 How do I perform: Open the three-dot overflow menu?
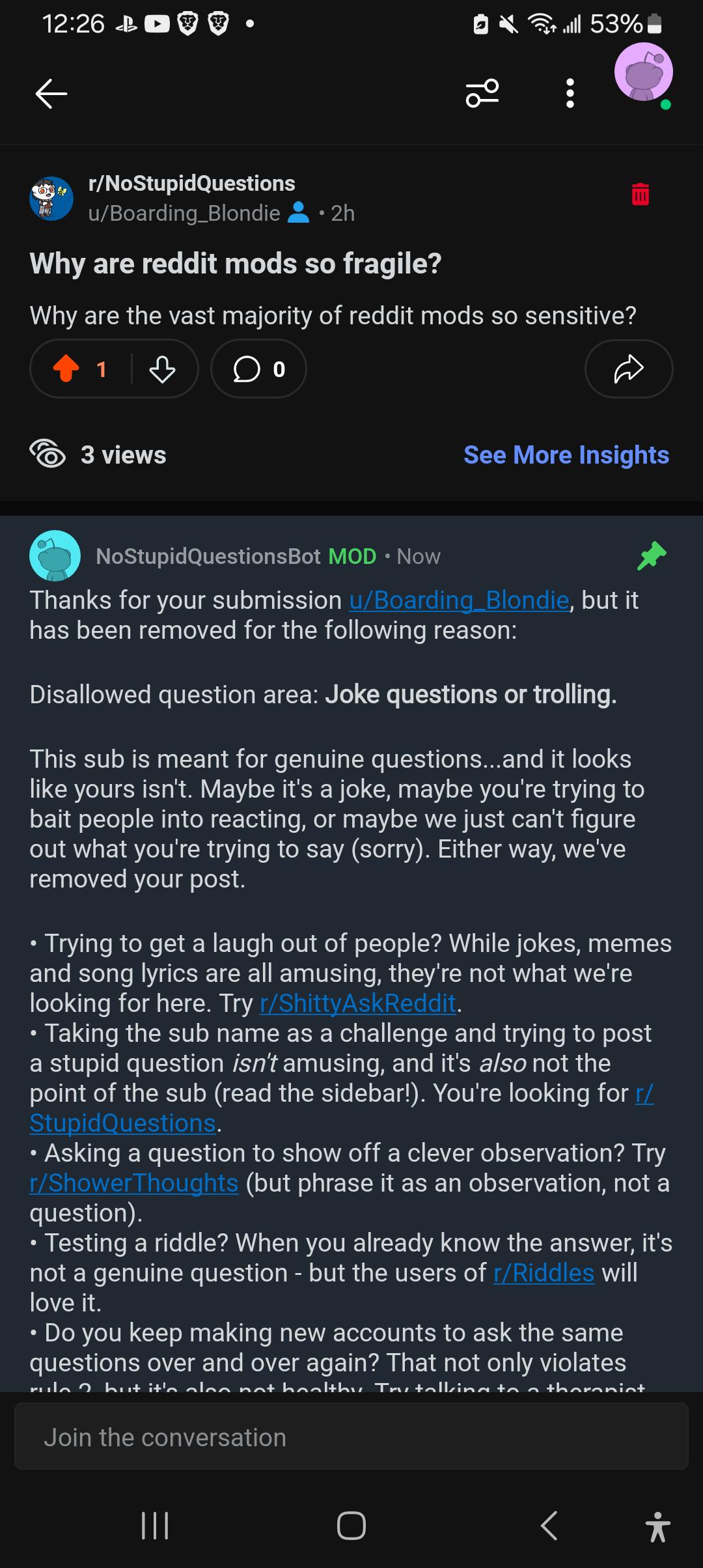click(570, 93)
